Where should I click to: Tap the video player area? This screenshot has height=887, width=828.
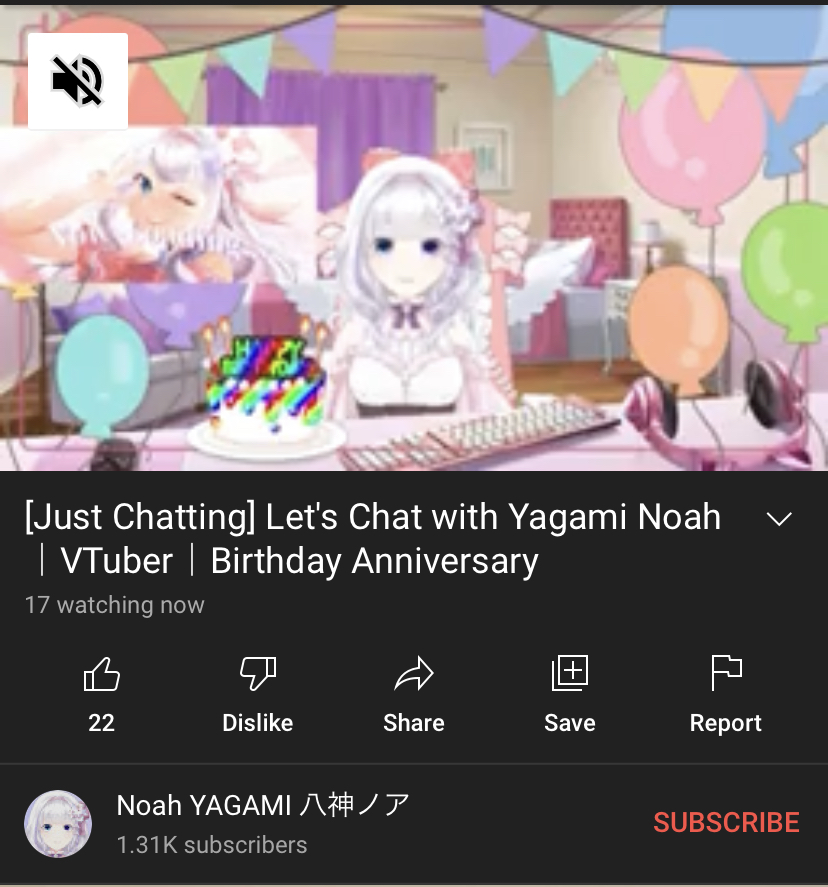[414, 238]
